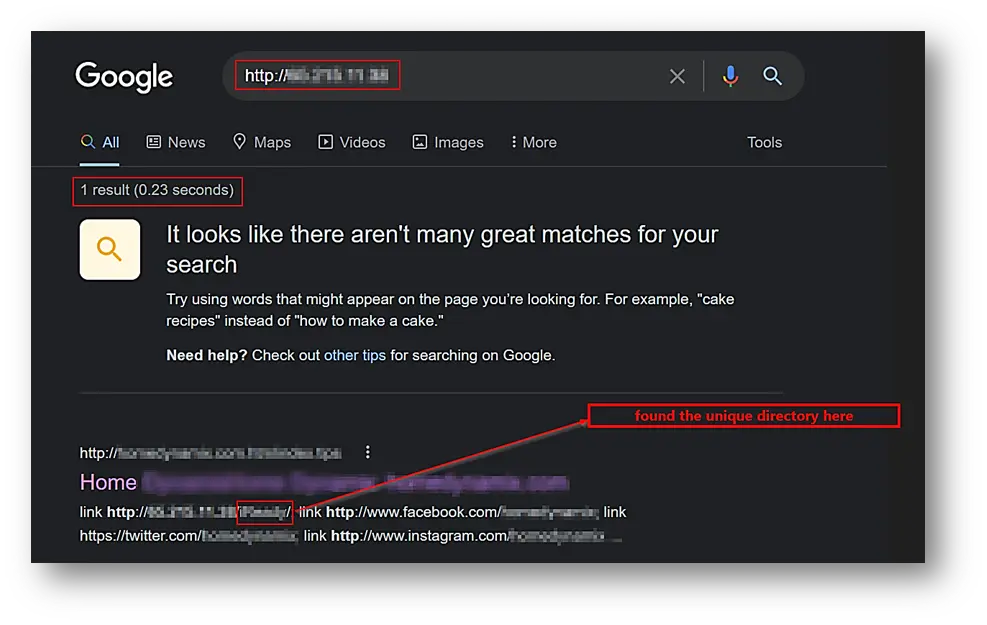This screenshot has width=987, height=625.
Task: Click the 'found the unique directory here' annotation
Action: (743, 416)
